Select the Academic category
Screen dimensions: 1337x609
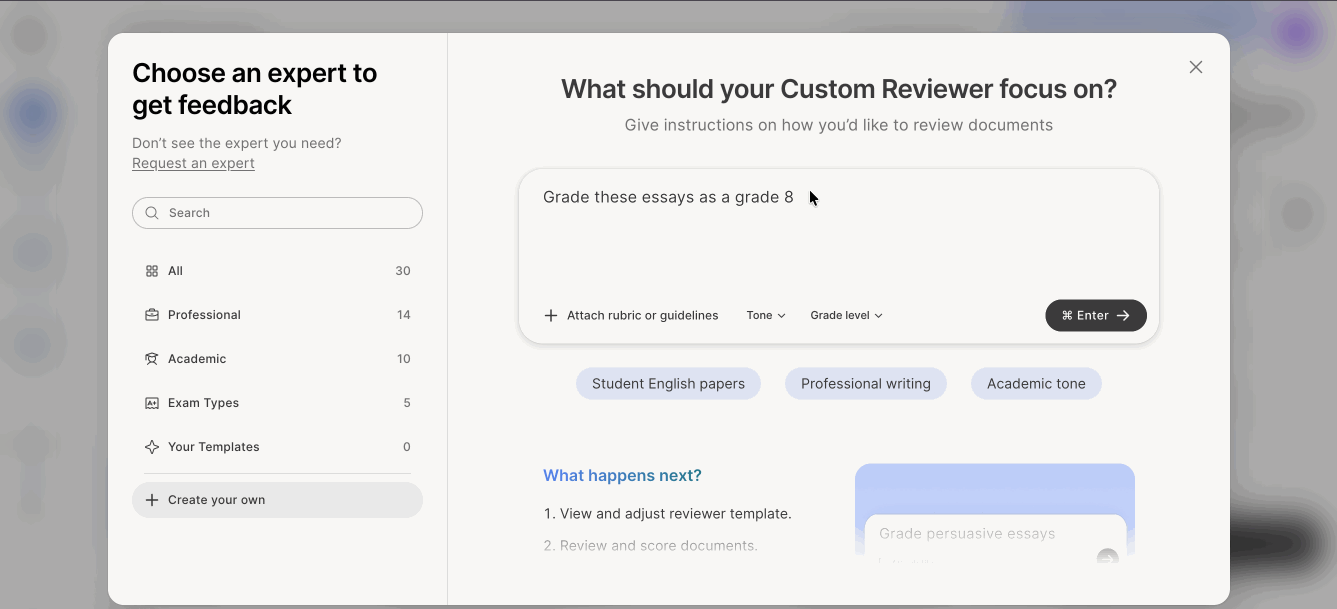coord(277,359)
